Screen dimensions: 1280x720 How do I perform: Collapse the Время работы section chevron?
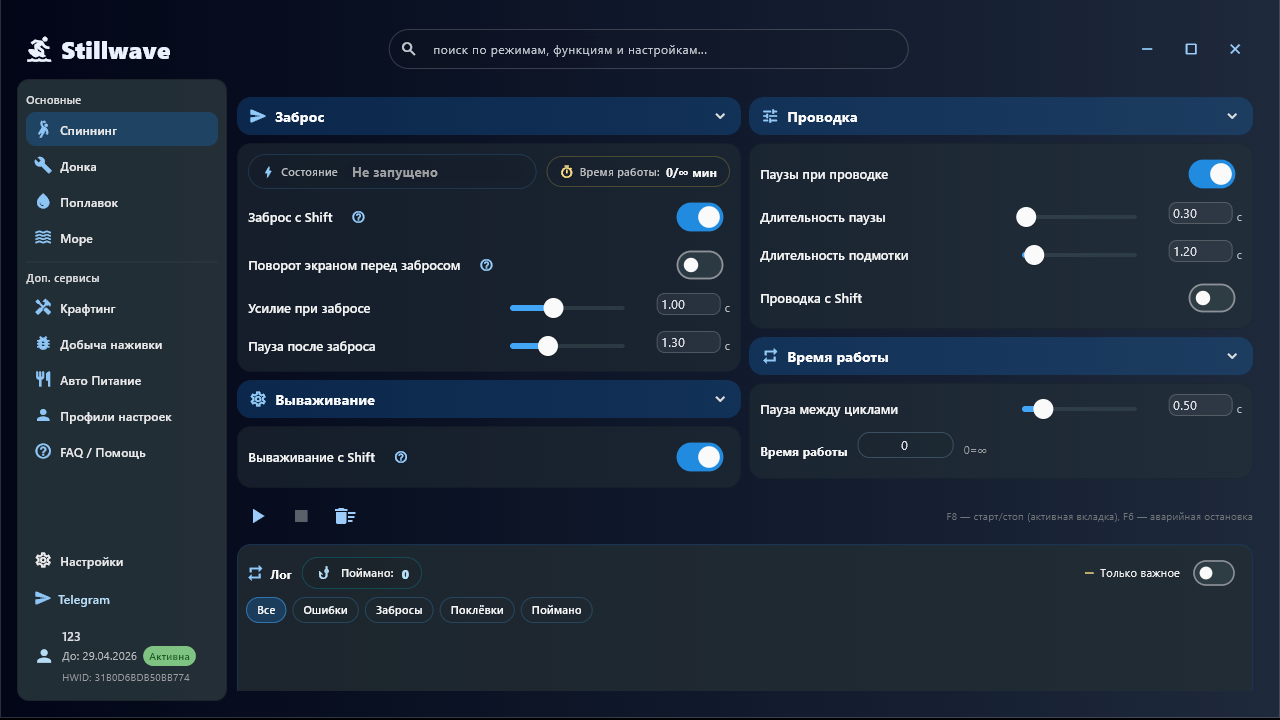point(1232,356)
